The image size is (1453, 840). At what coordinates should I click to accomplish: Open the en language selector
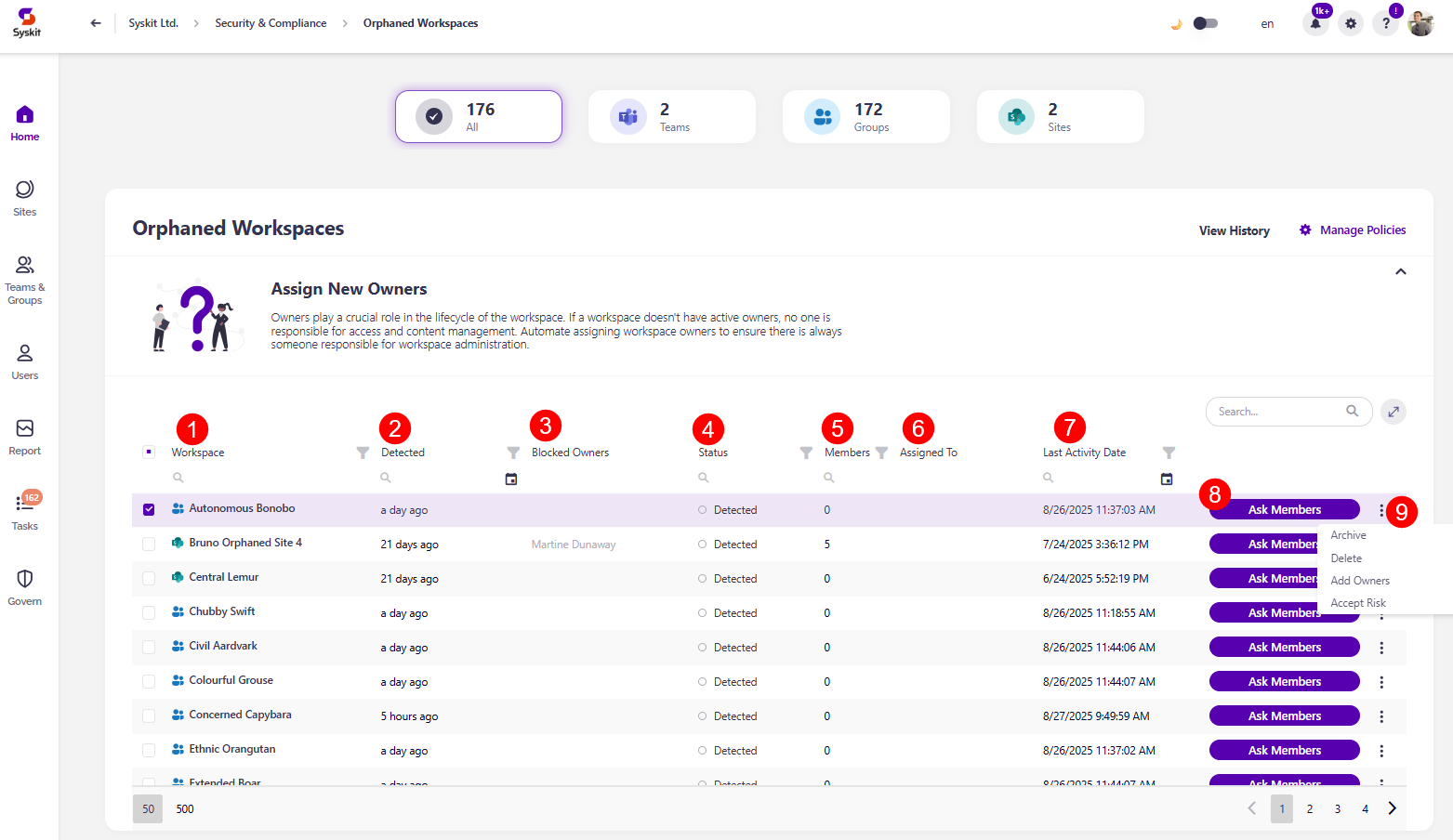coord(1267,24)
